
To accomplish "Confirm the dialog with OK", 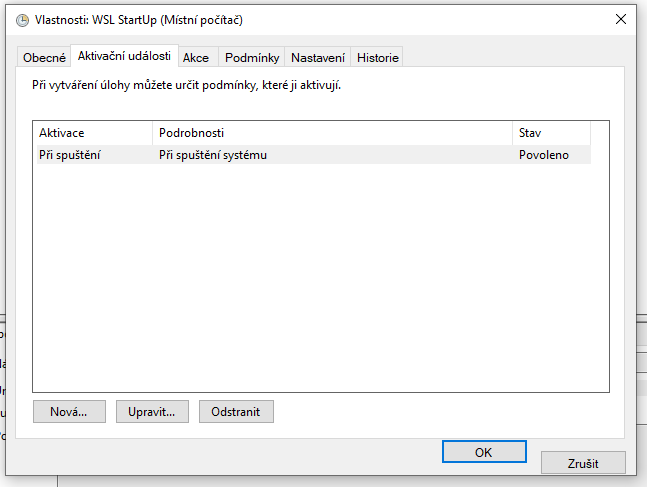I will [x=483, y=452].
